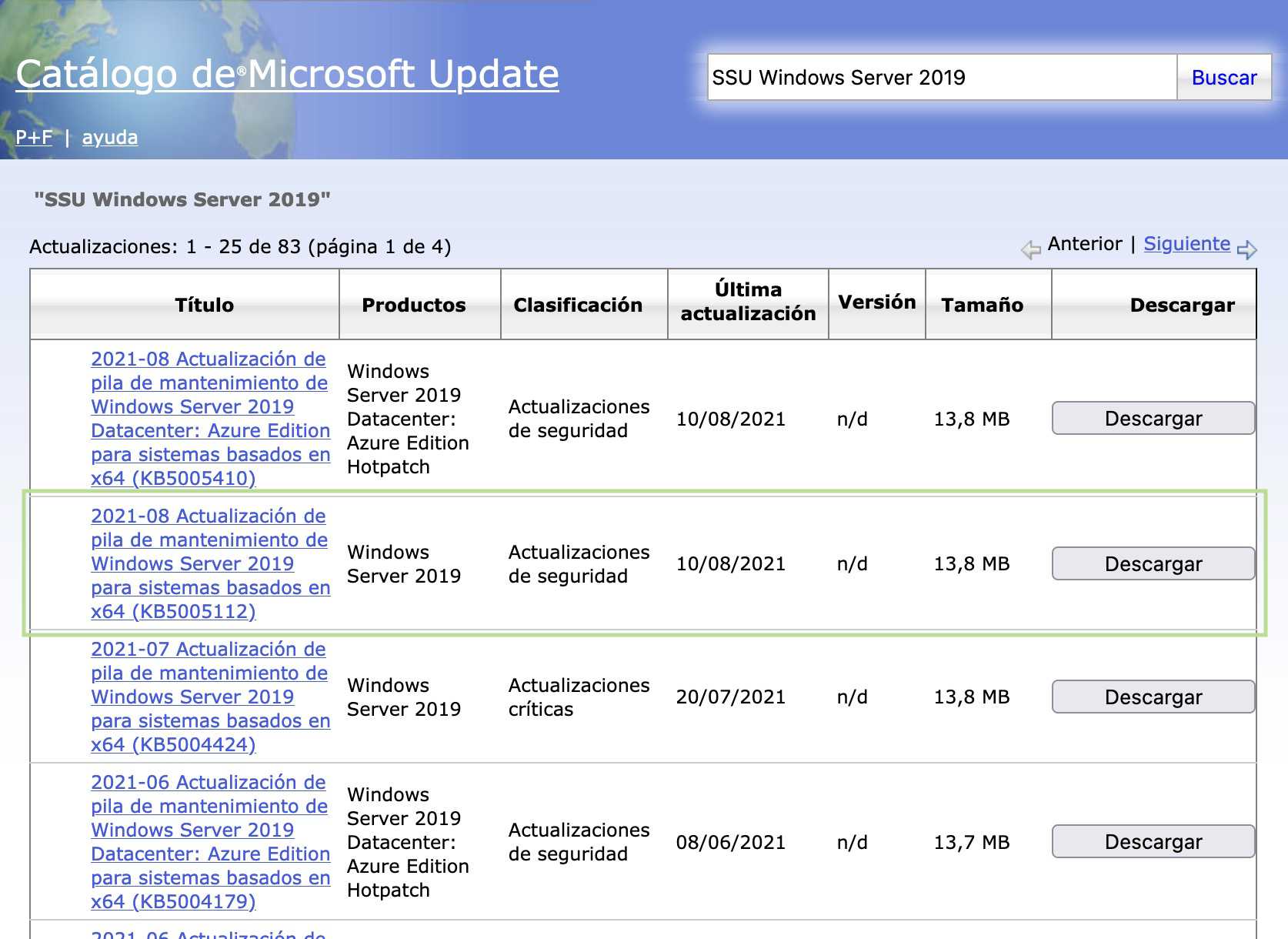Image resolution: width=1288 pixels, height=939 pixels.
Task: Sort by Productos column header
Action: tap(414, 305)
